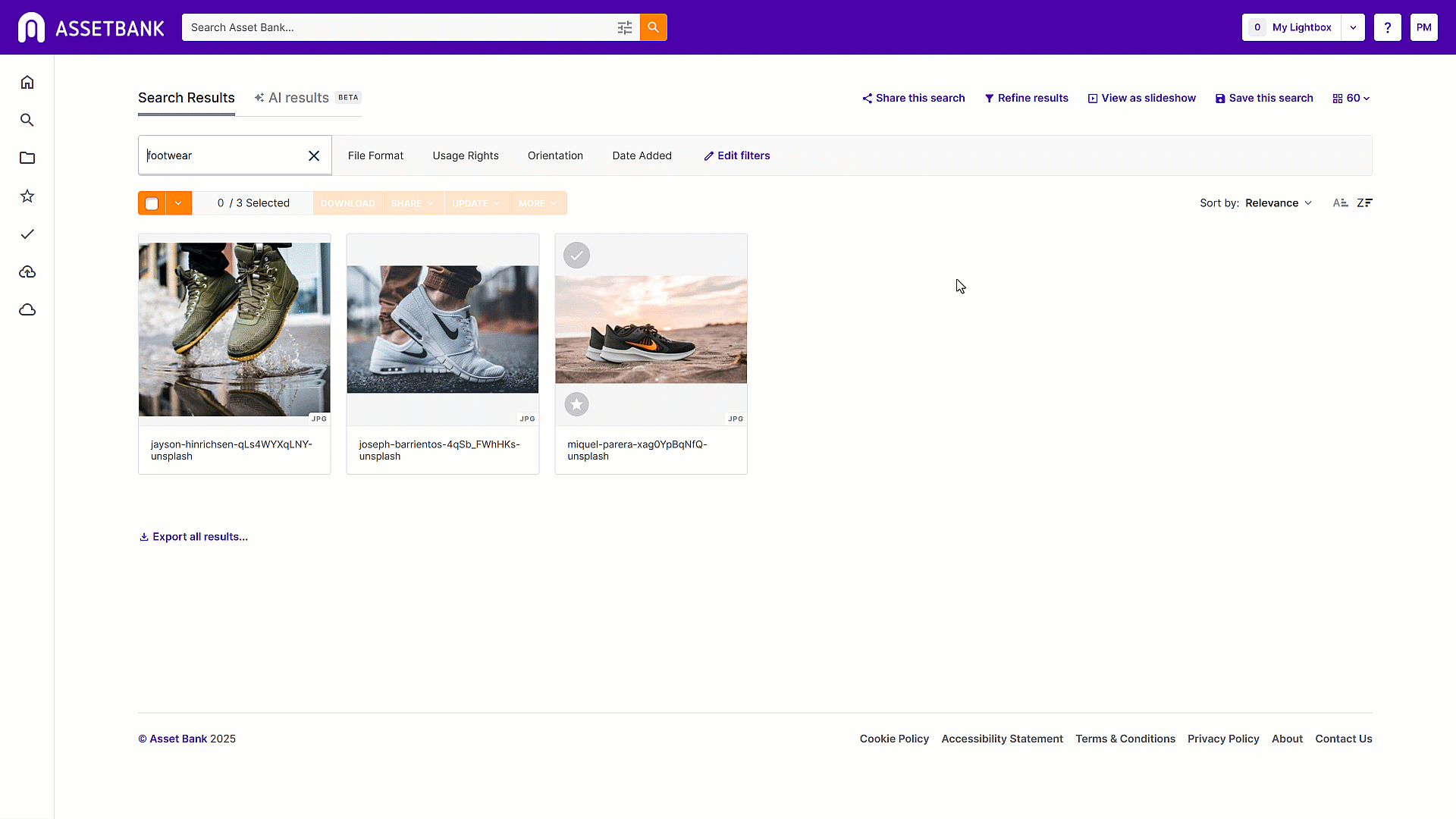This screenshot has width=1456, height=819.
Task: Sort results descending Z to A
Action: pos(1364,202)
